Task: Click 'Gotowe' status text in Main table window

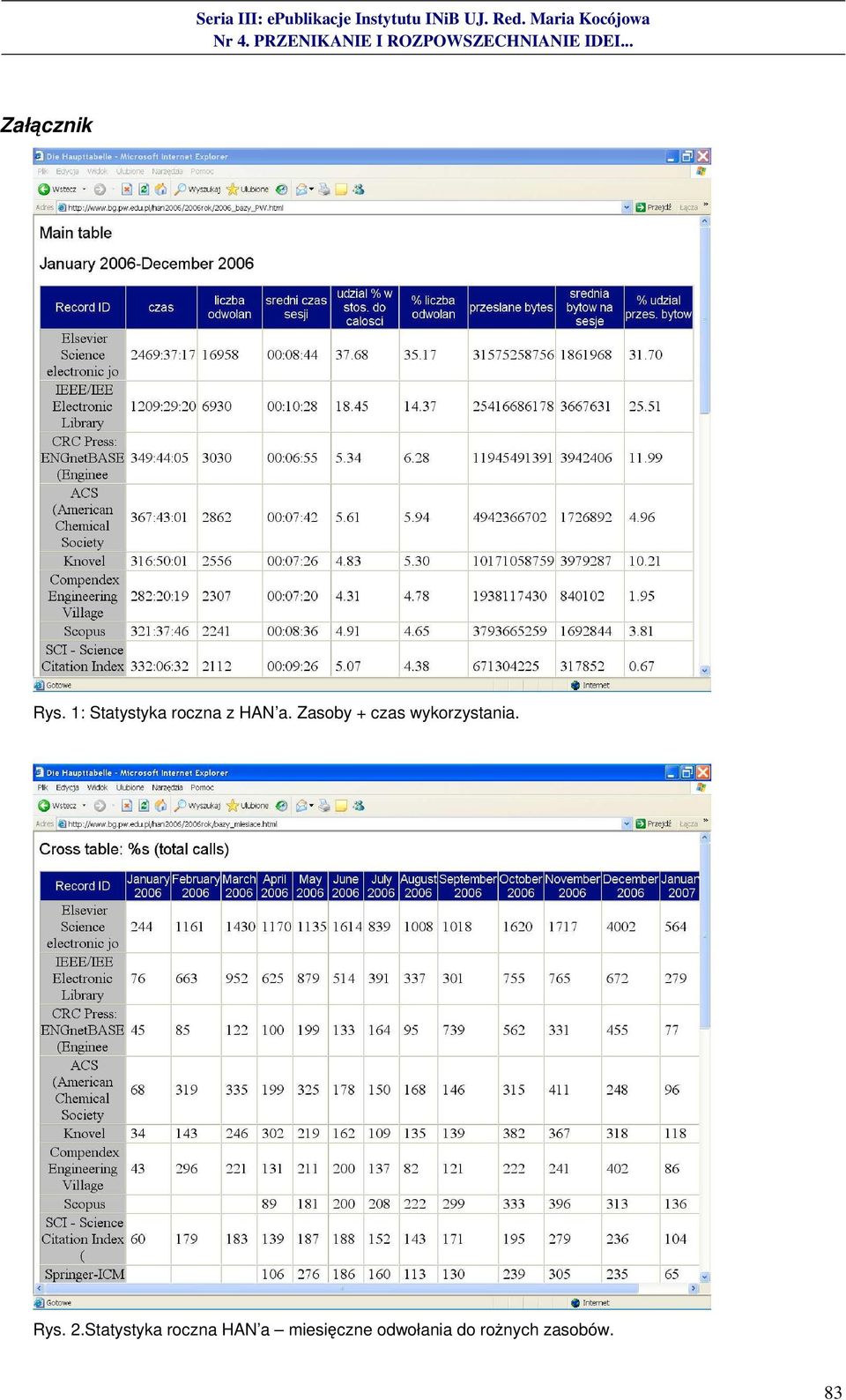Action: click(x=58, y=685)
